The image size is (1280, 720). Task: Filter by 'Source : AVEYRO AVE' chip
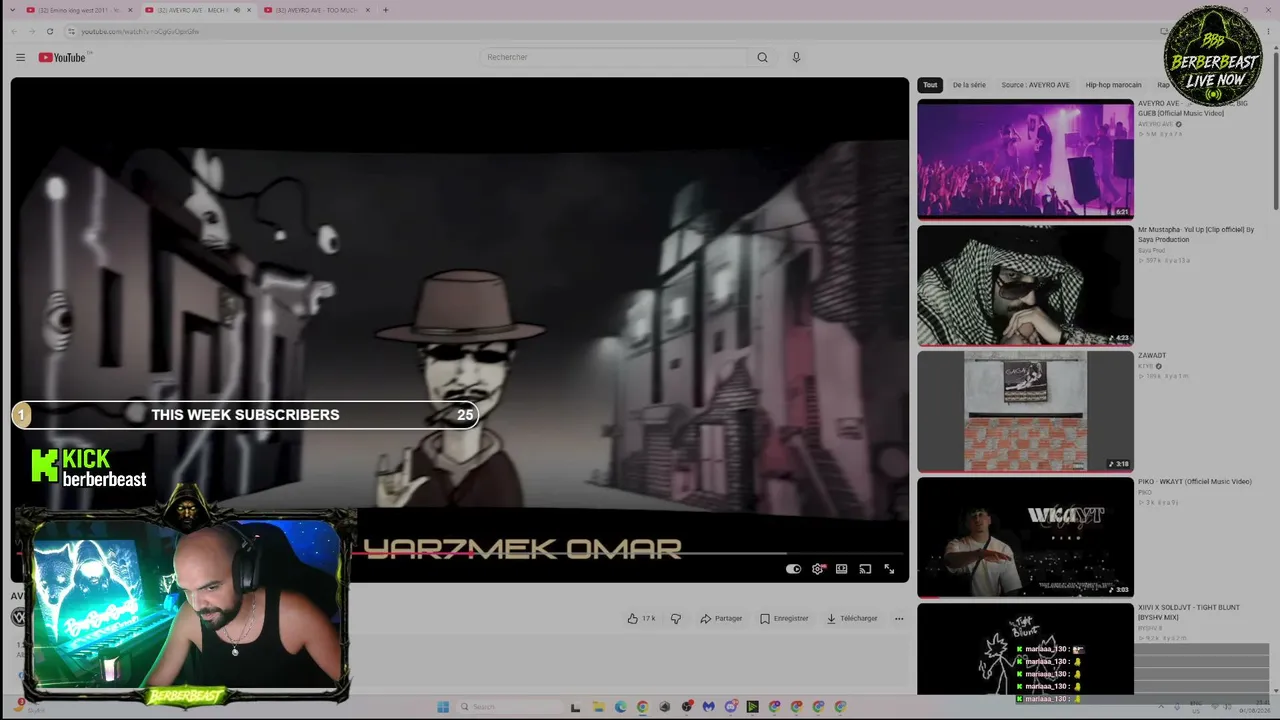coord(1036,85)
